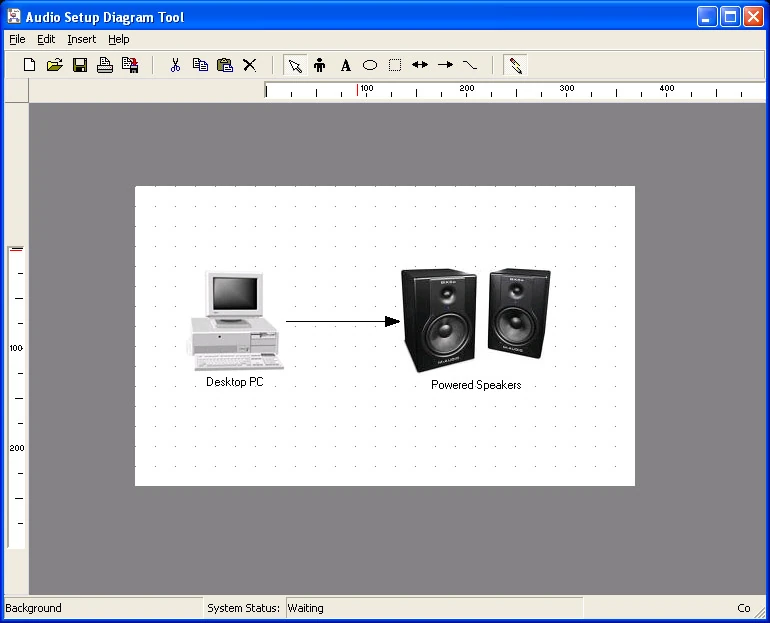Image resolution: width=770 pixels, height=623 pixels.
Task: Click the vertical ruler at 100
Action: tap(16, 348)
